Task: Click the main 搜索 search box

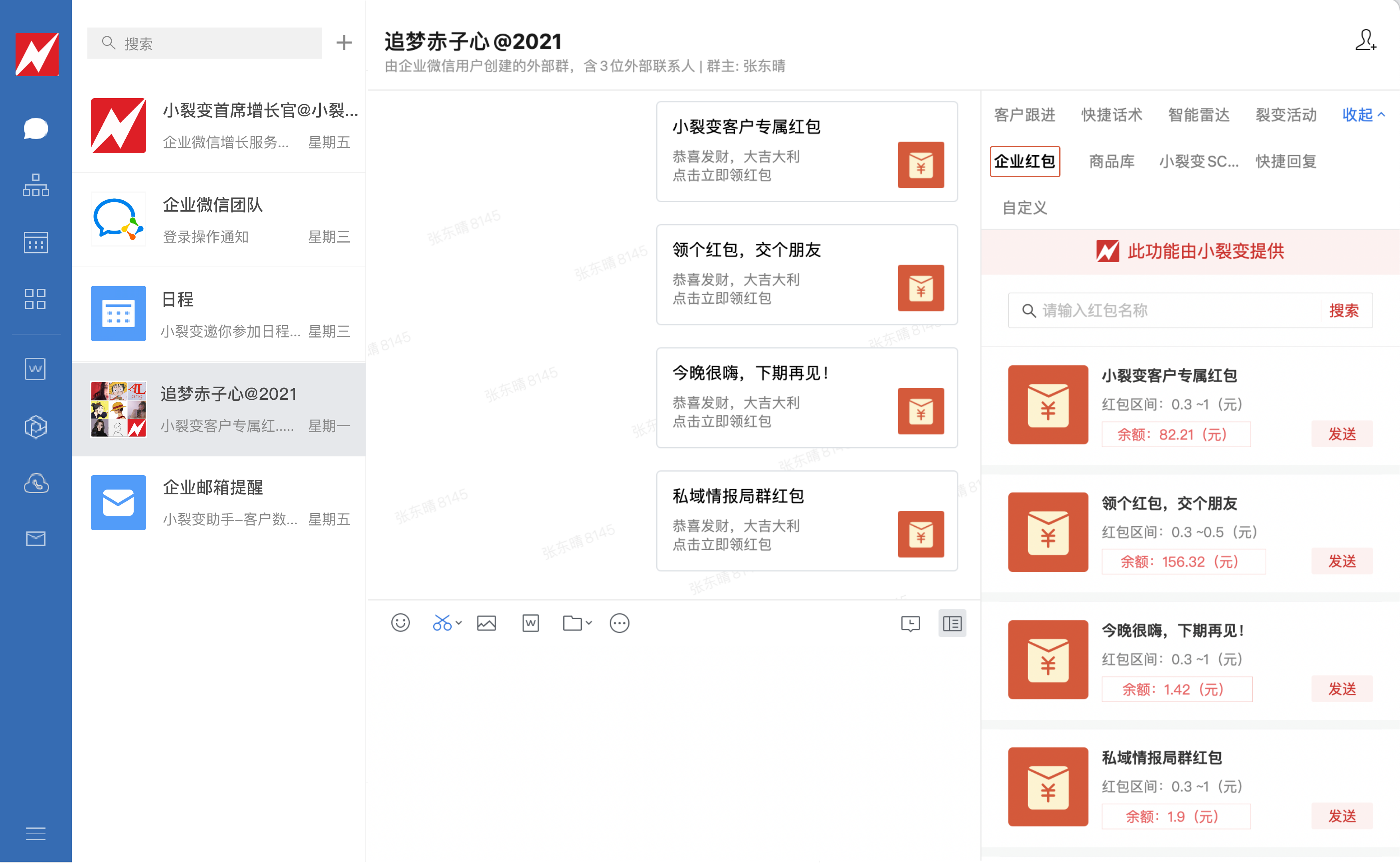Action: (204, 43)
